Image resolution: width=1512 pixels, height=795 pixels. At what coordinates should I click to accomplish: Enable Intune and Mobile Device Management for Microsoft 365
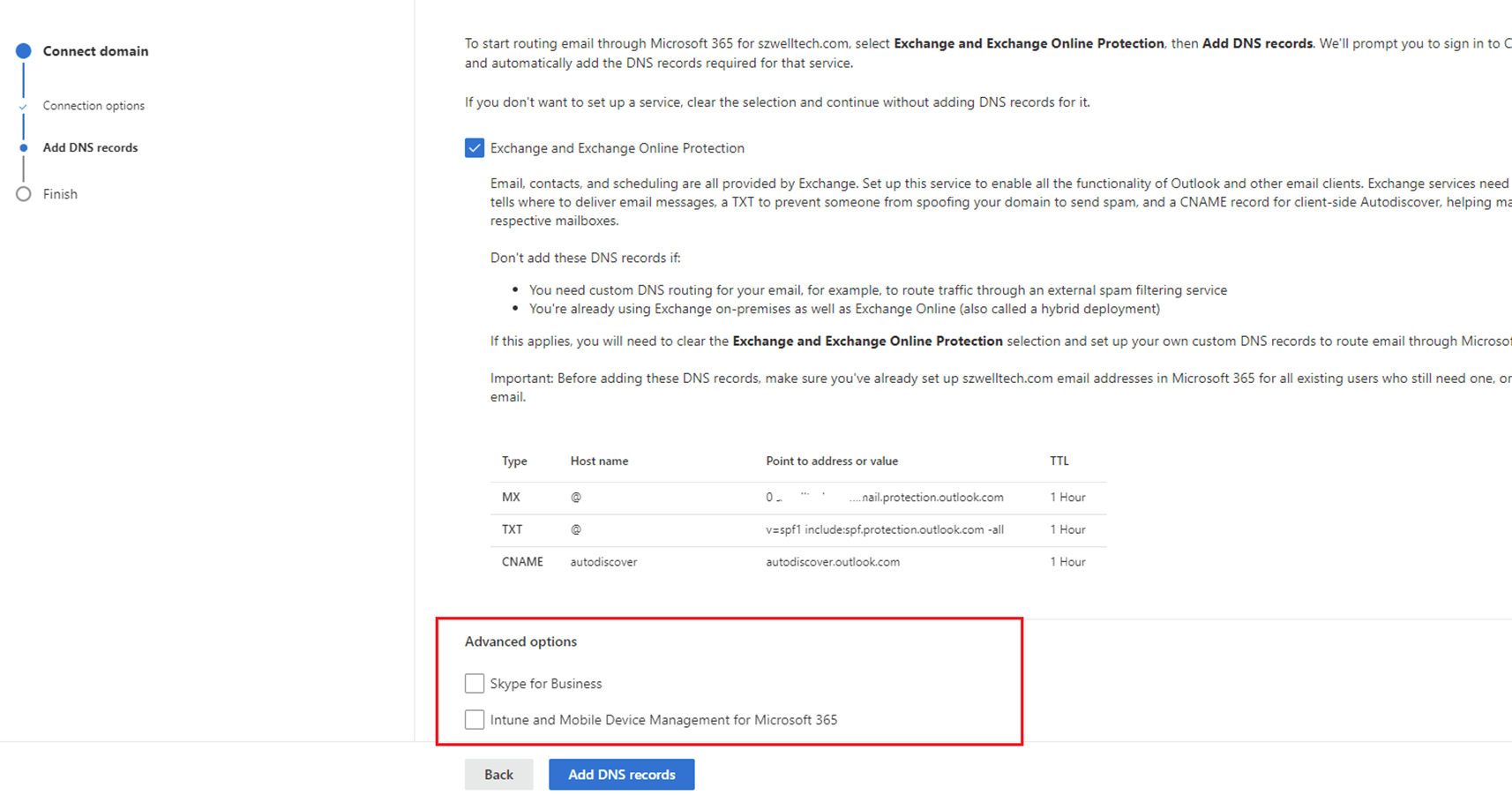(x=475, y=719)
